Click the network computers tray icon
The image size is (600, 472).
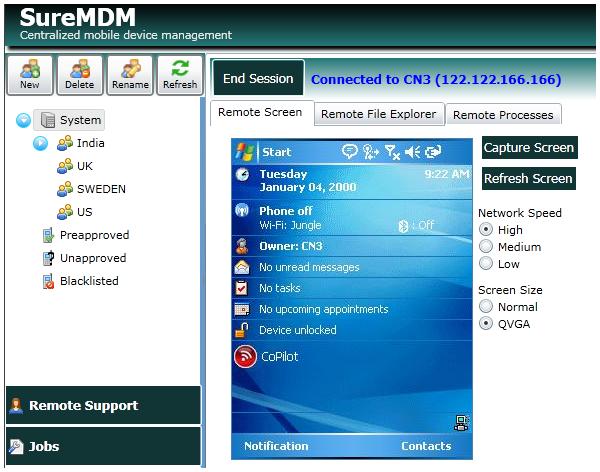[461, 423]
